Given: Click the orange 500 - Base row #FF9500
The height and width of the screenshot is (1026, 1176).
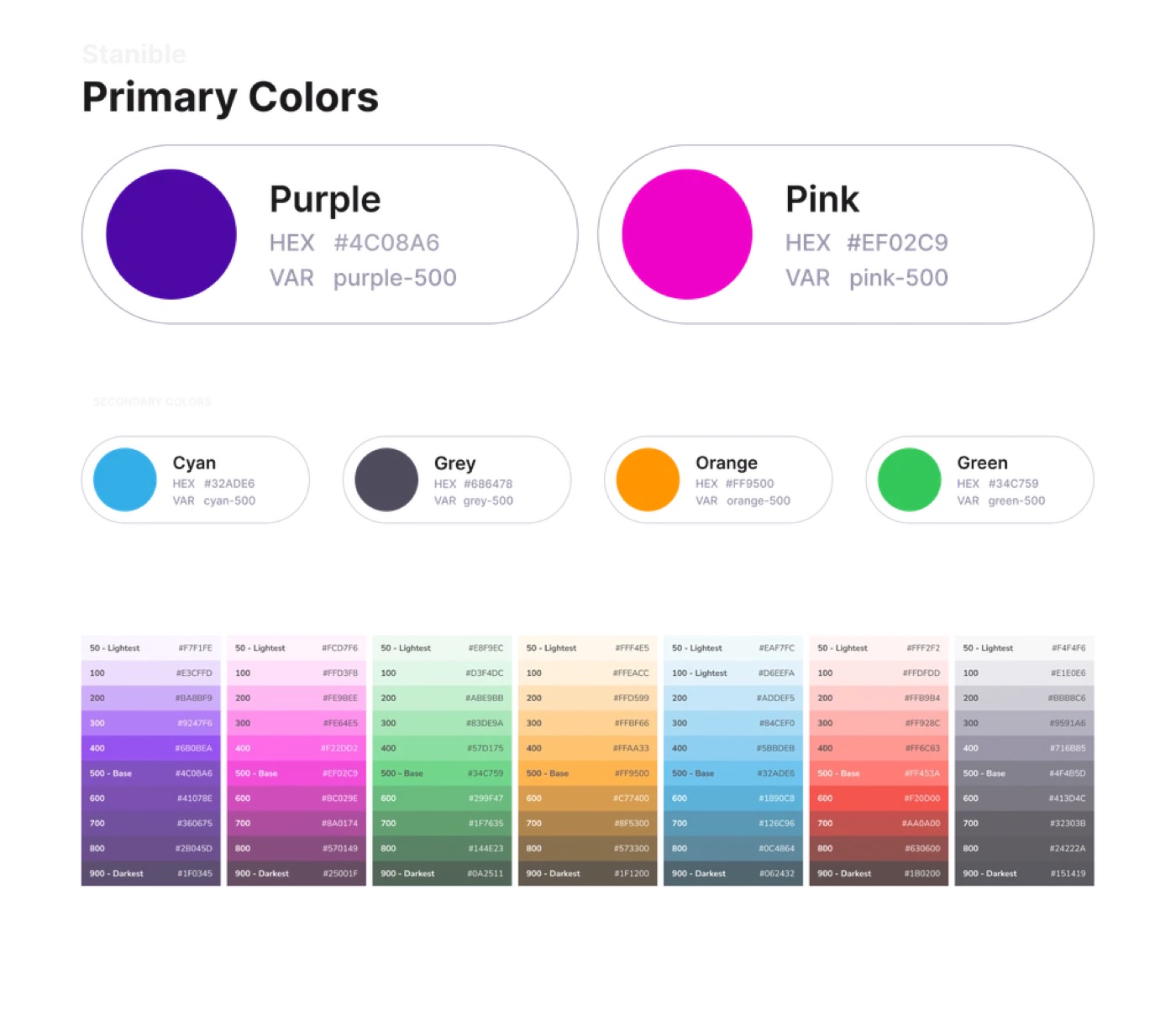Looking at the screenshot, I should (587, 773).
